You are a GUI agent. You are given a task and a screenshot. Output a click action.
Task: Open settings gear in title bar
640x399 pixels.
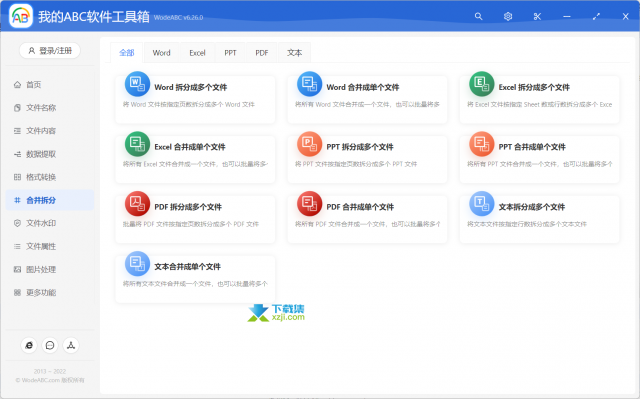(x=508, y=16)
